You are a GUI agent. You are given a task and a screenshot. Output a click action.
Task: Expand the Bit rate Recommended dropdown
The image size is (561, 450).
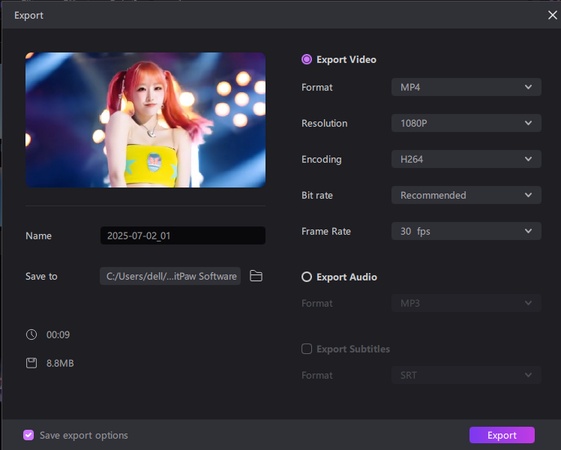(466, 195)
